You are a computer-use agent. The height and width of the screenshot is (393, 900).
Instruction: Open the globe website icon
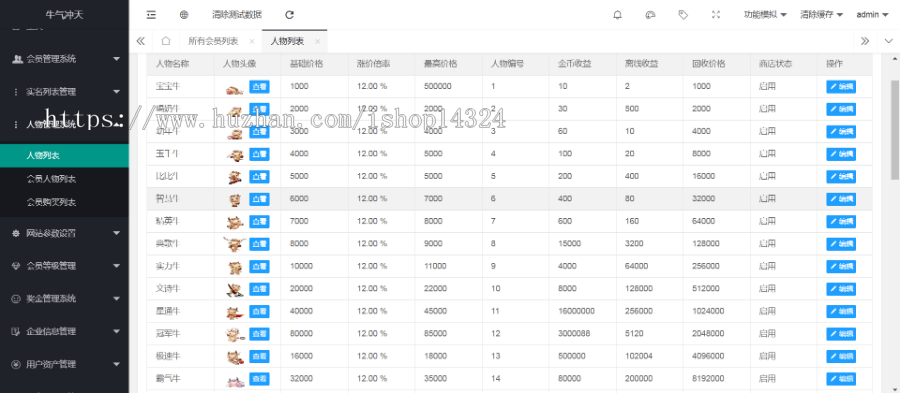(184, 15)
